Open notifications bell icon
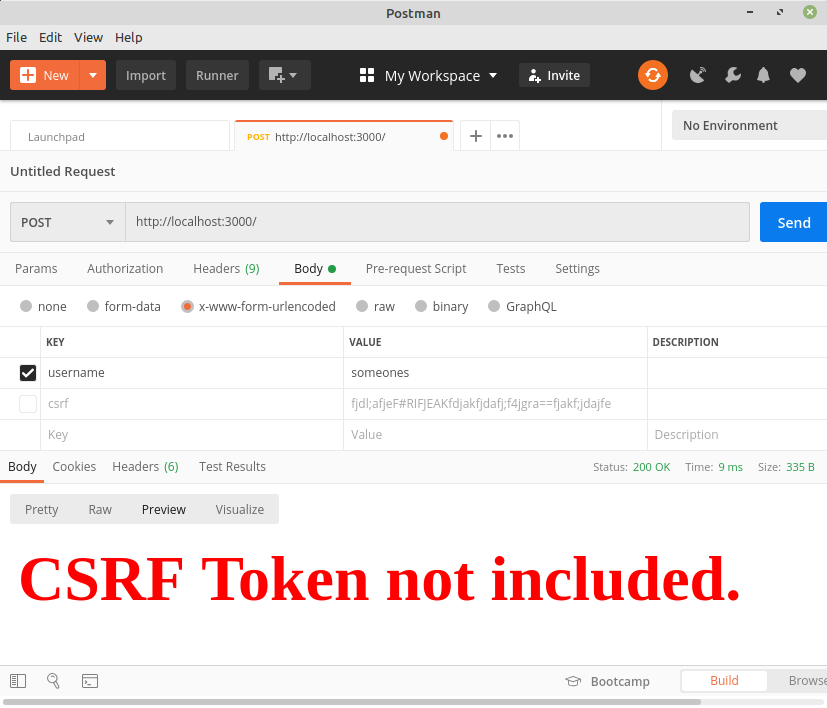The image size is (827, 708). point(763,75)
